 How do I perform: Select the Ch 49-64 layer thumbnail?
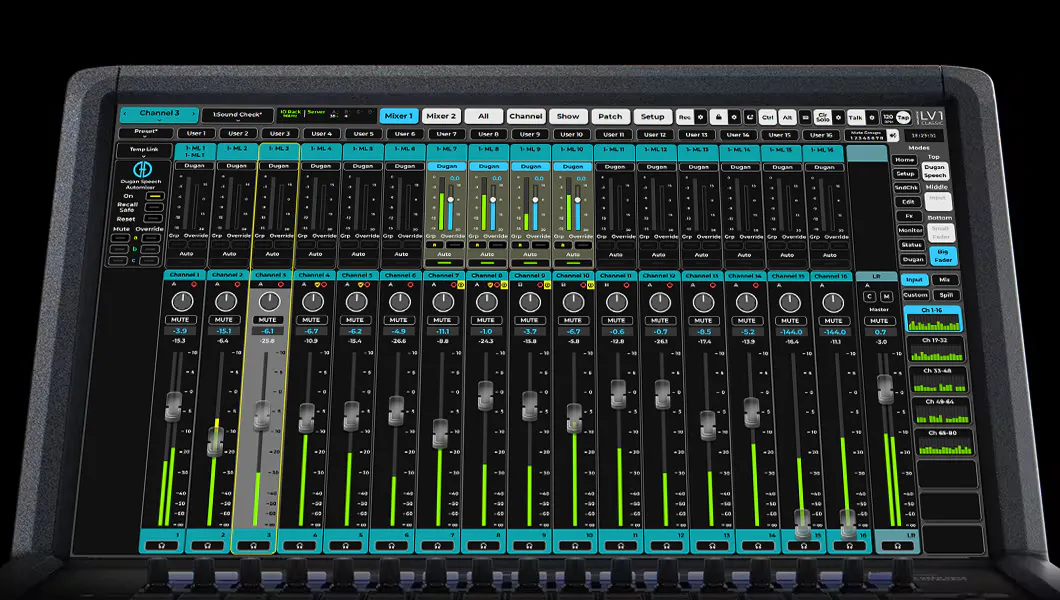pyautogui.click(x=940, y=411)
